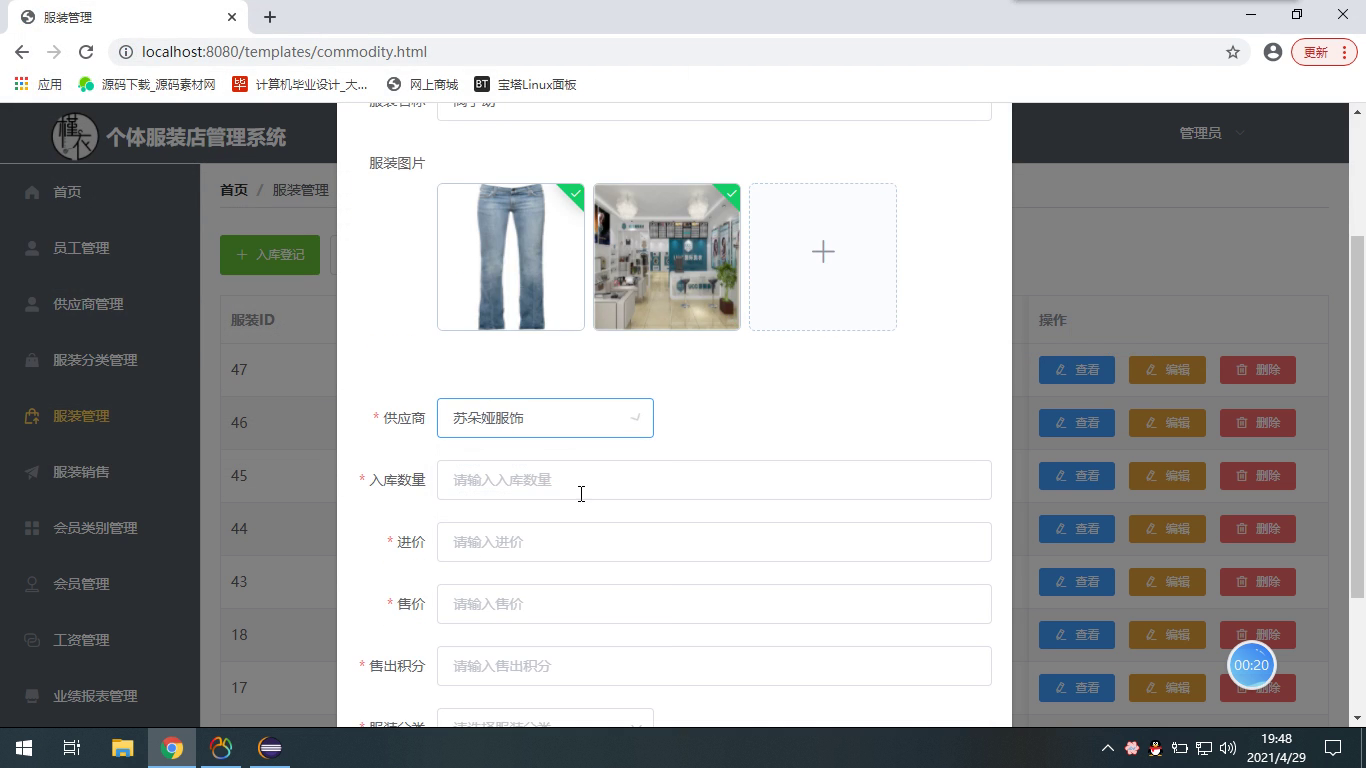This screenshot has width=1366, height=768.
Task: Open File Explorer from the taskbar
Action: (x=122, y=748)
